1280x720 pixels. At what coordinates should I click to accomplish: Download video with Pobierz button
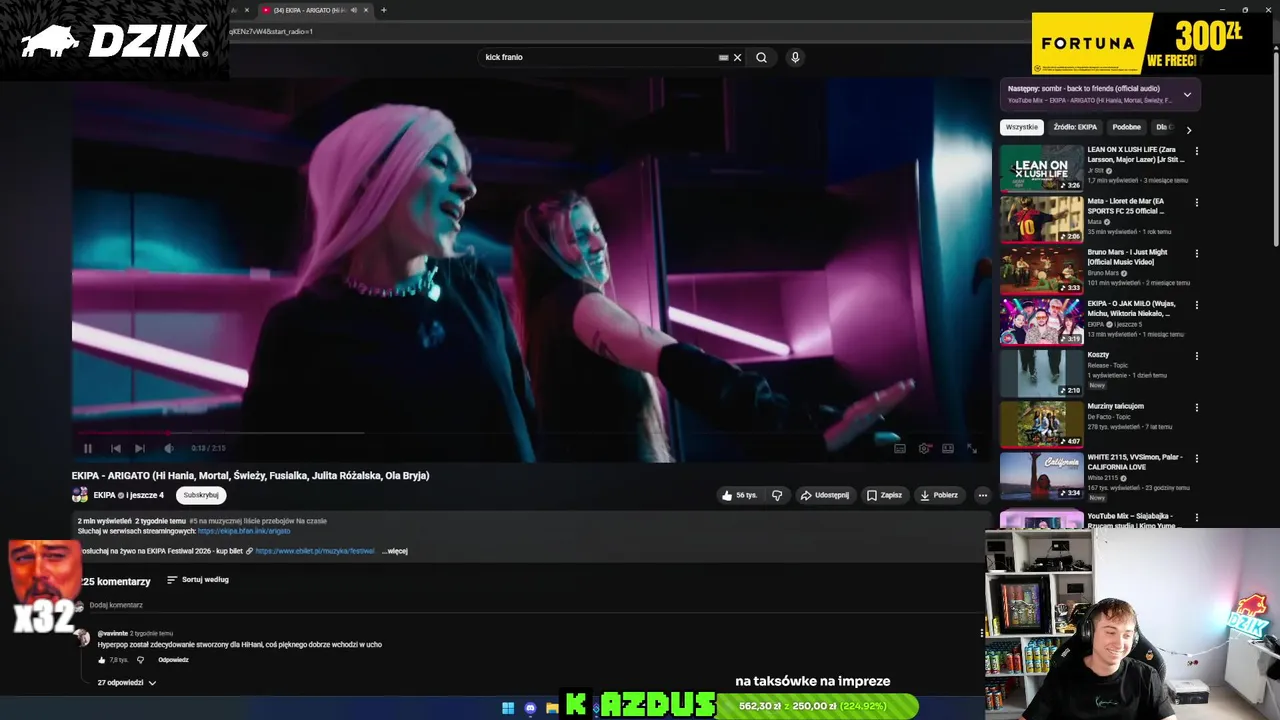939,495
